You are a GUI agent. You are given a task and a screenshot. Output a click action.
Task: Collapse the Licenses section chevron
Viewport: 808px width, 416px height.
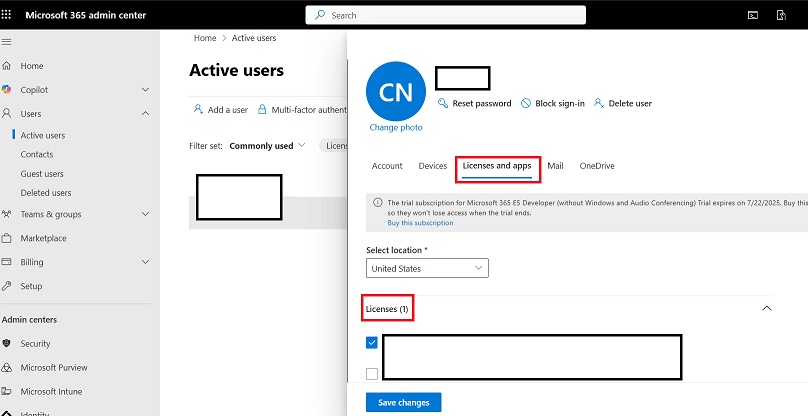(767, 308)
